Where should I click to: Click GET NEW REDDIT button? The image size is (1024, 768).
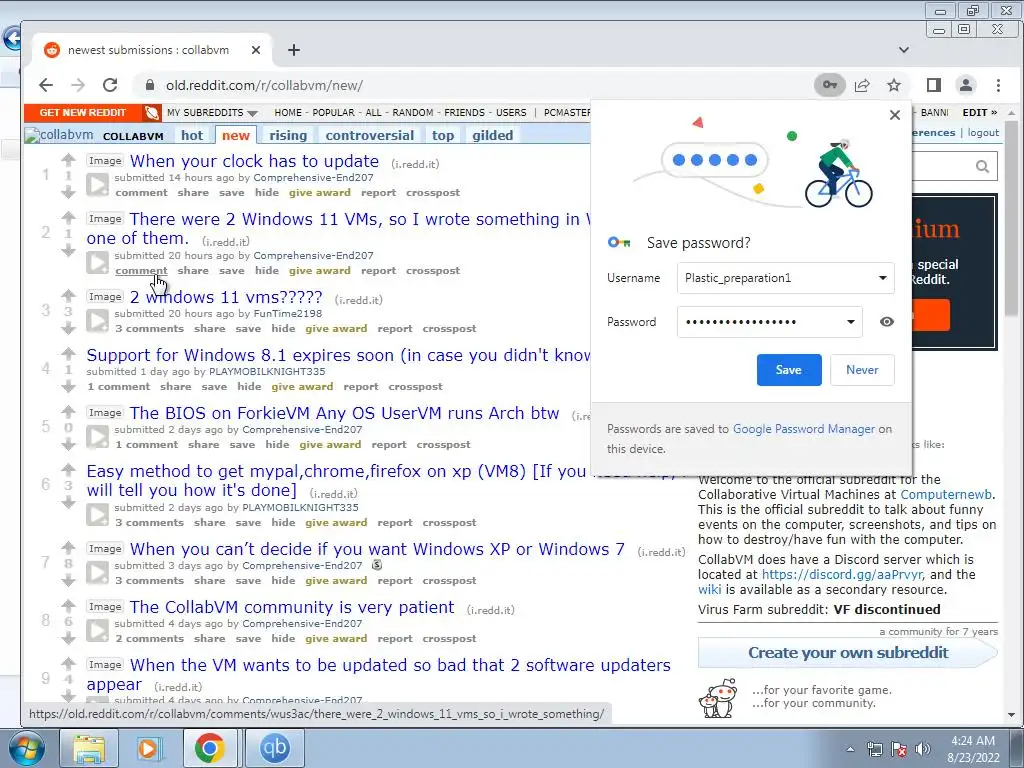[82, 112]
